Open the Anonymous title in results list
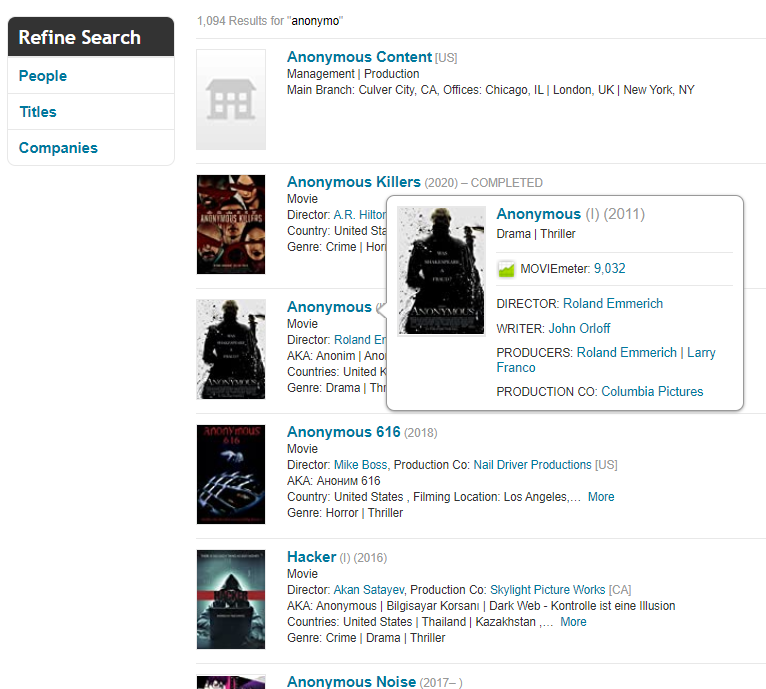This screenshot has width=766, height=689. click(x=329, y=307)
